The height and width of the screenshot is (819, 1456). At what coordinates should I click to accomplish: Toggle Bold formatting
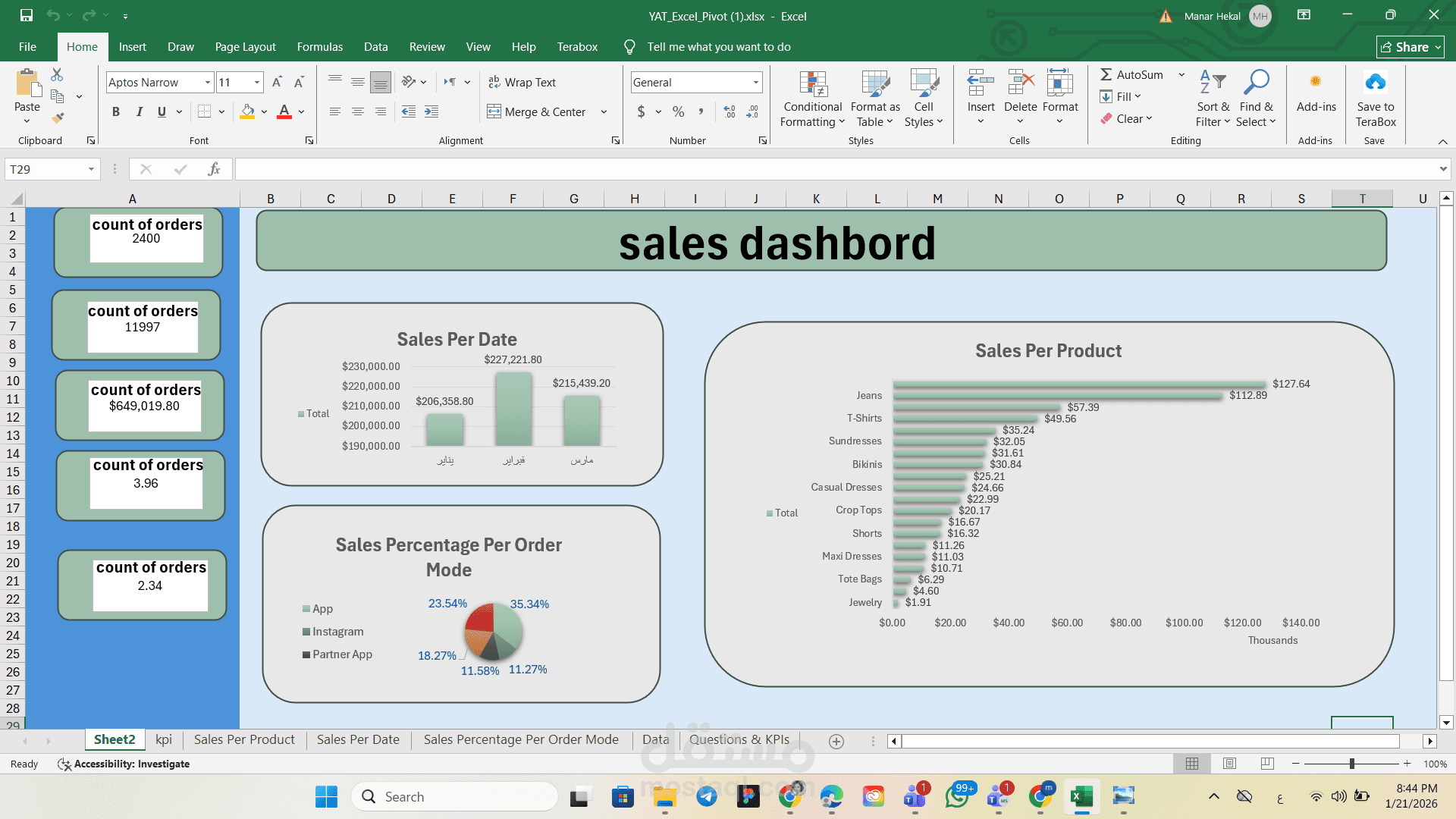point(116,111)
